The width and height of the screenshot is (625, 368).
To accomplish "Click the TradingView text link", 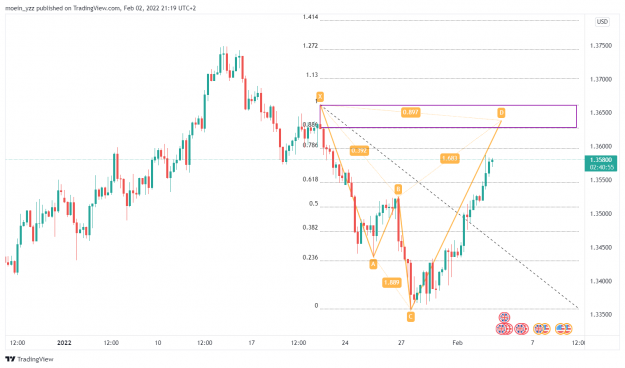I will coord(35,359).
